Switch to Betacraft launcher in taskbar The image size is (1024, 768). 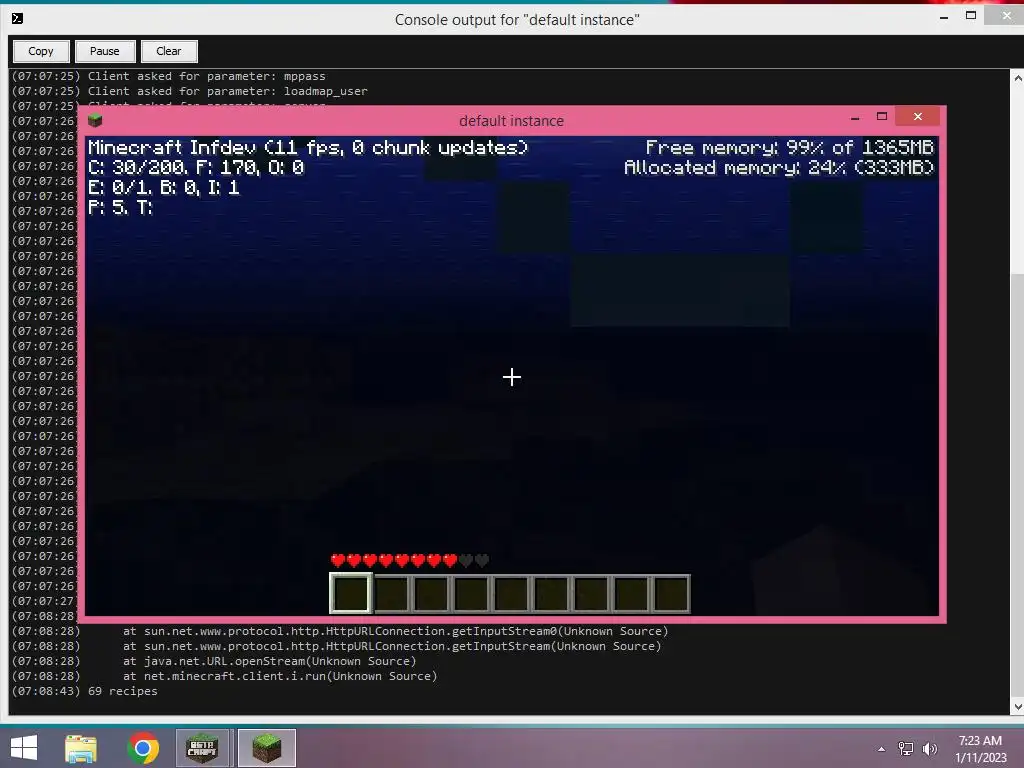(202, 748)
